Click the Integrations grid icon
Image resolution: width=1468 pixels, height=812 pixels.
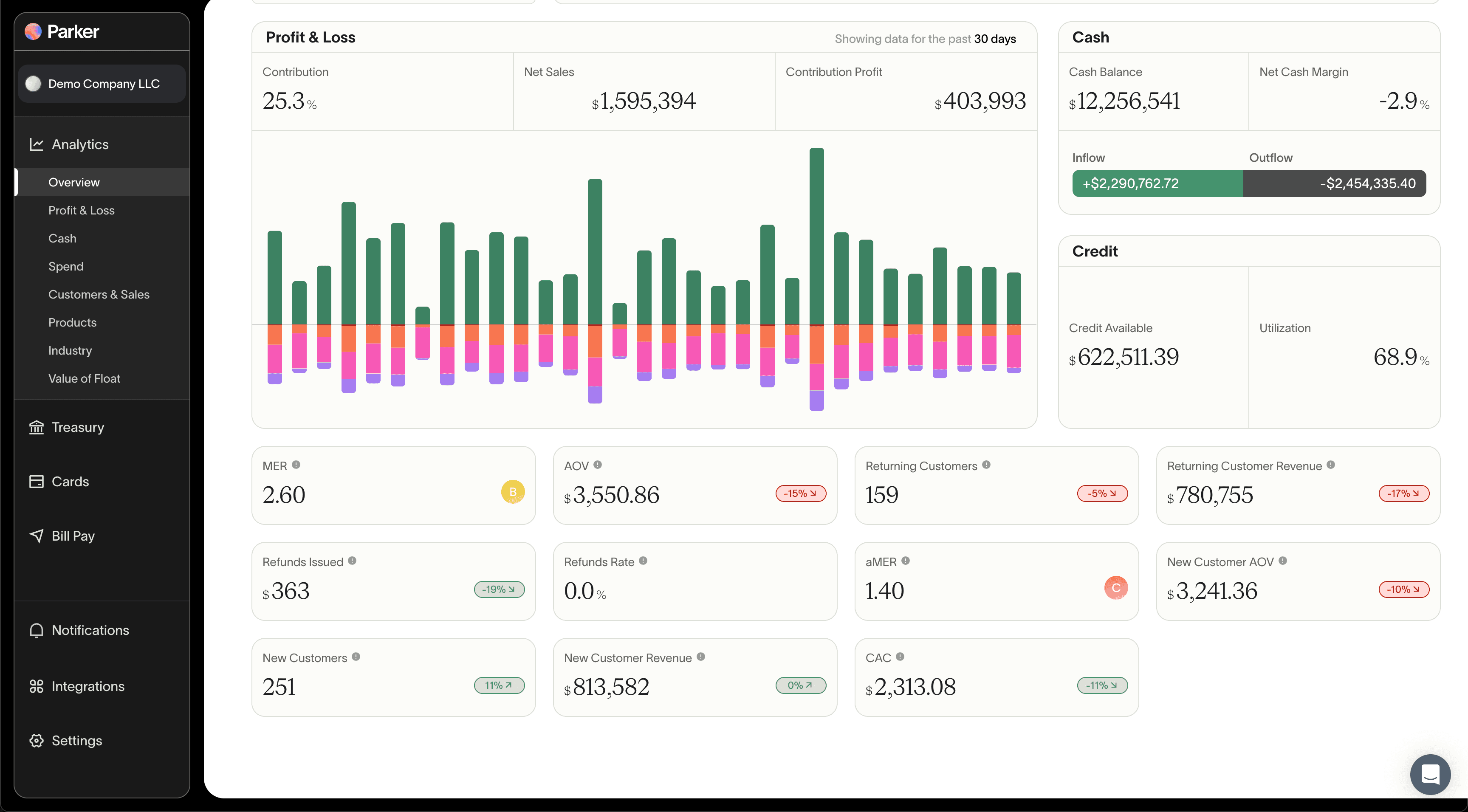coord(37,686)
